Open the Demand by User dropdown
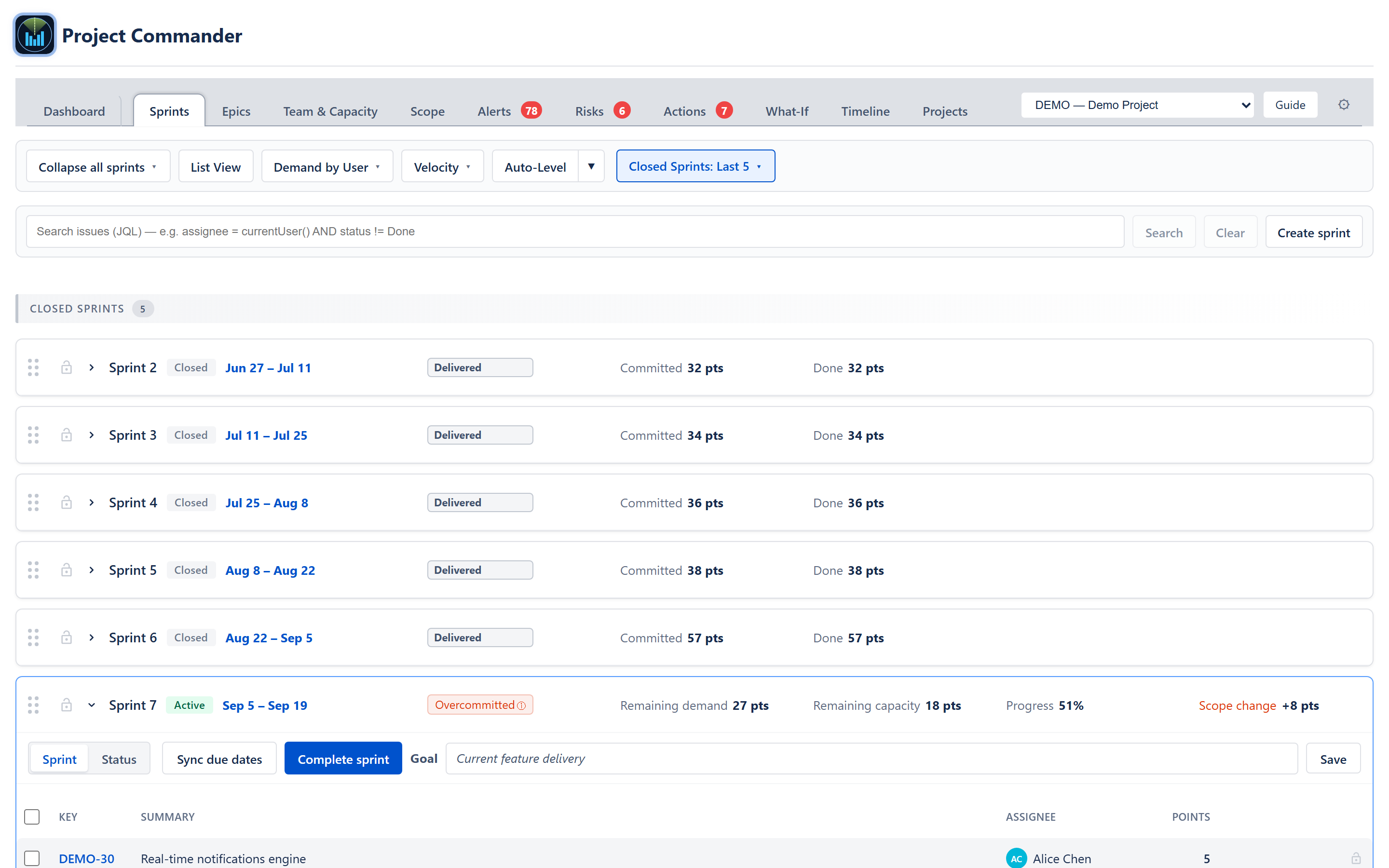The height and width of the screenshot is (868, 1389). click(327, 166)
